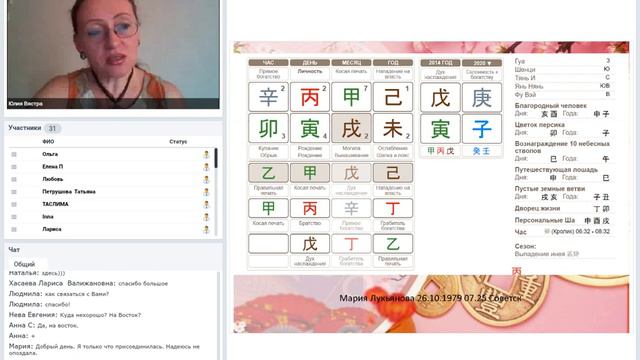Click chat message from Нева Евгения

click(75, 315)
